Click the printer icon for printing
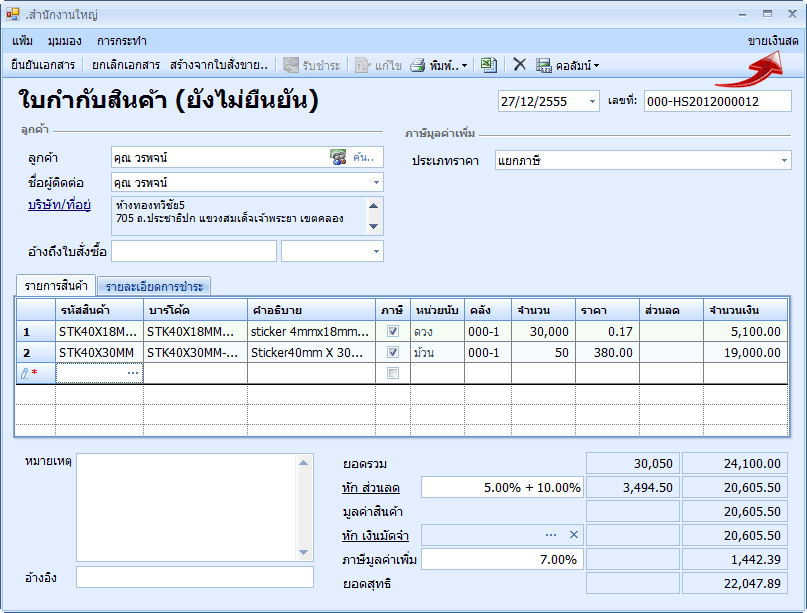 pyautogui.click(x=419, y=65)
